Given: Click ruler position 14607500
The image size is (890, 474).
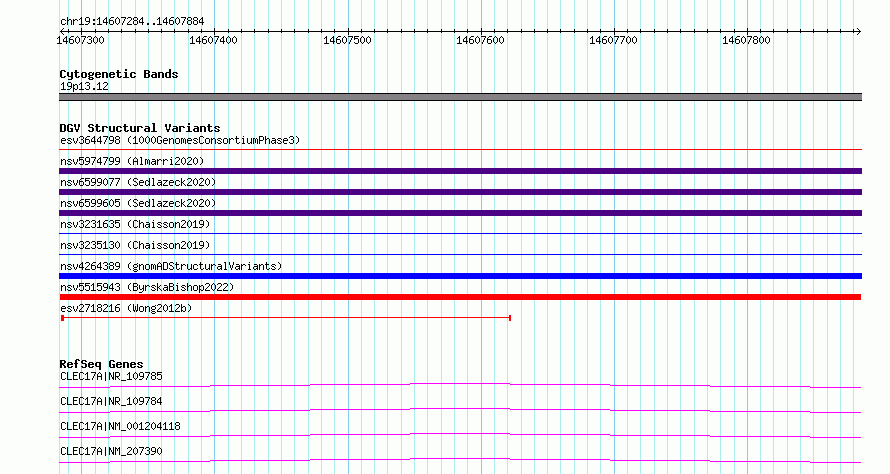Looking at the screenshot, I should (x=347, y=40).
